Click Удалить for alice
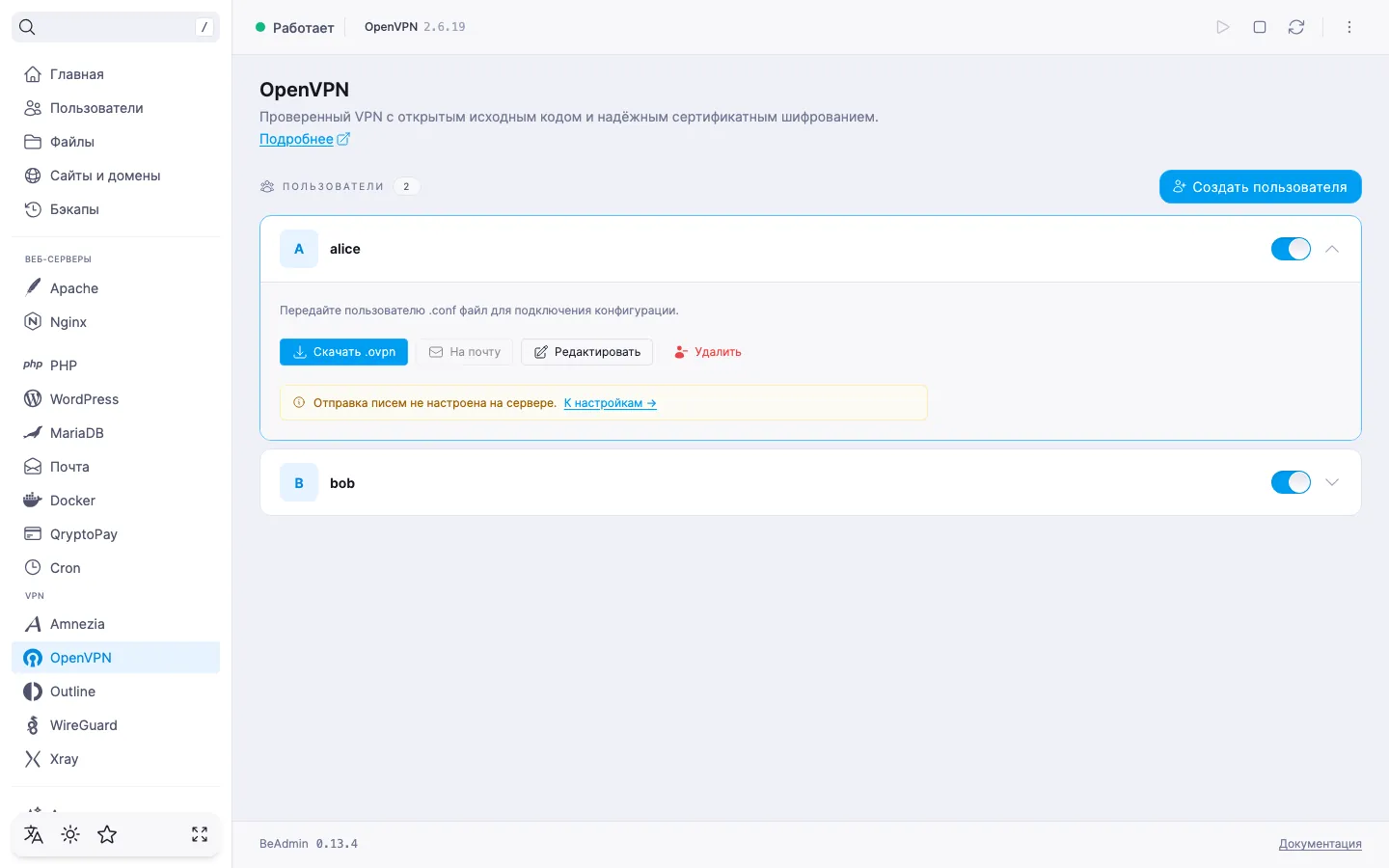Screen dimensions: 1389x868 click(707, 352)
